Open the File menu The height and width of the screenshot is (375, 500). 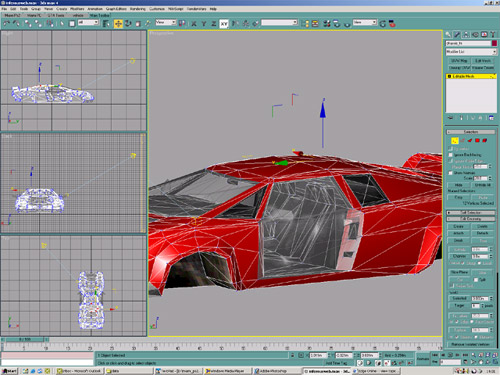(4, 9)
